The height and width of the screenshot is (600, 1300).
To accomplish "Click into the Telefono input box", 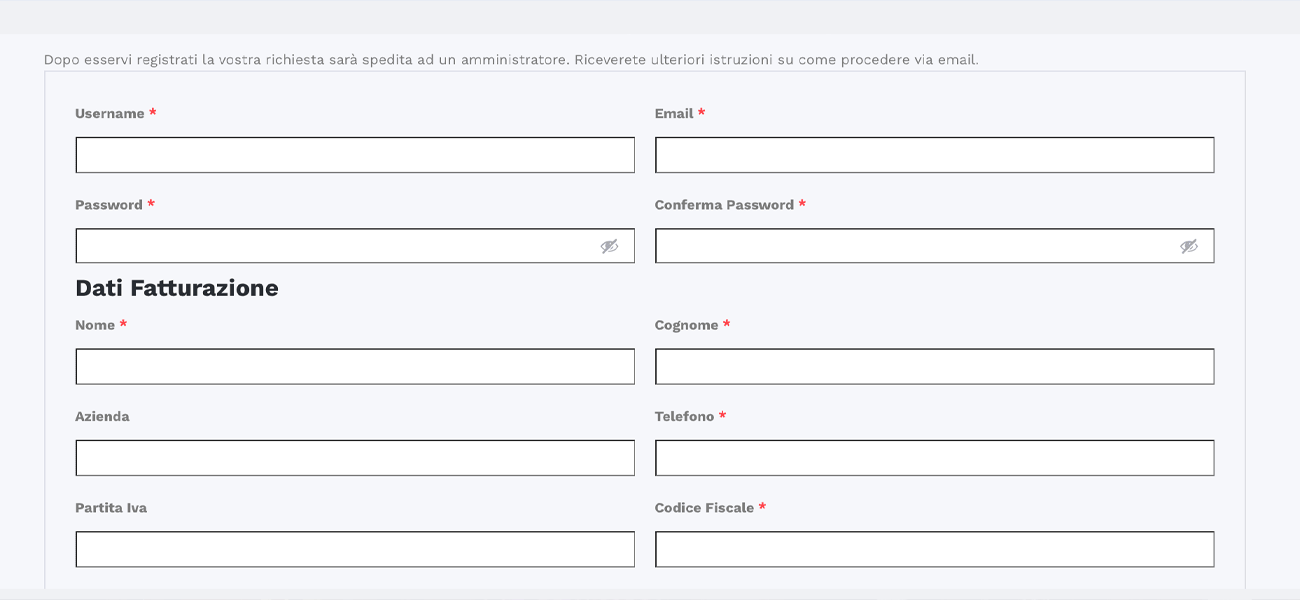I will click(934, 458).
